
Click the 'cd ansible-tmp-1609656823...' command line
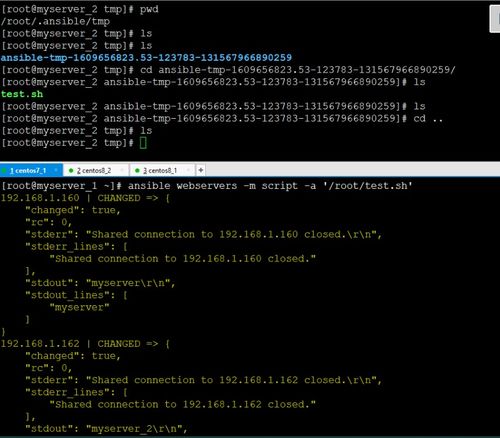(228, 70)
